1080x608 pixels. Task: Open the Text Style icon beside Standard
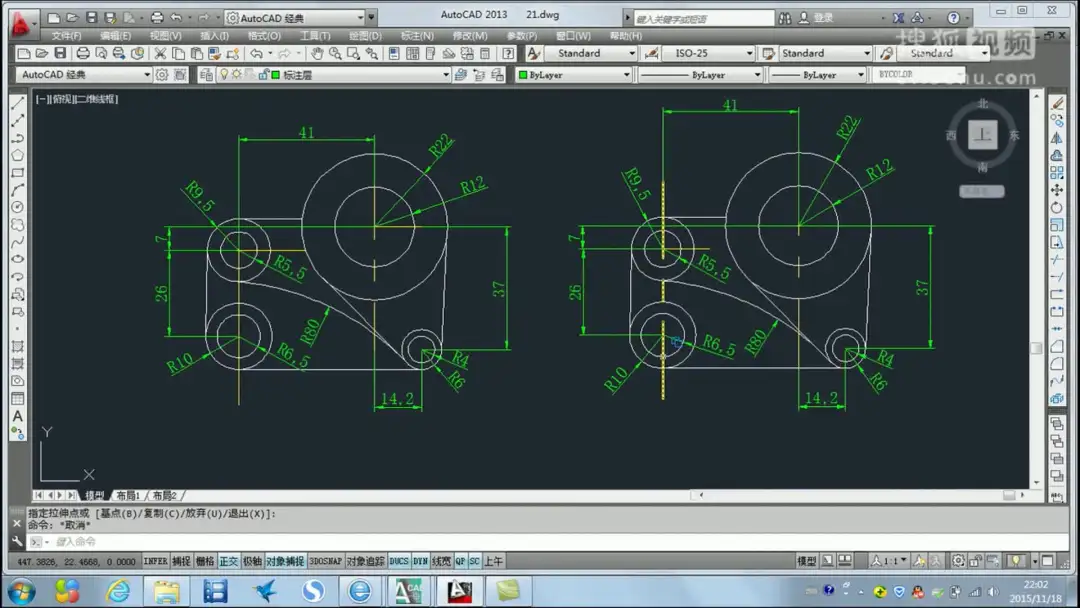tap(534, 53)
